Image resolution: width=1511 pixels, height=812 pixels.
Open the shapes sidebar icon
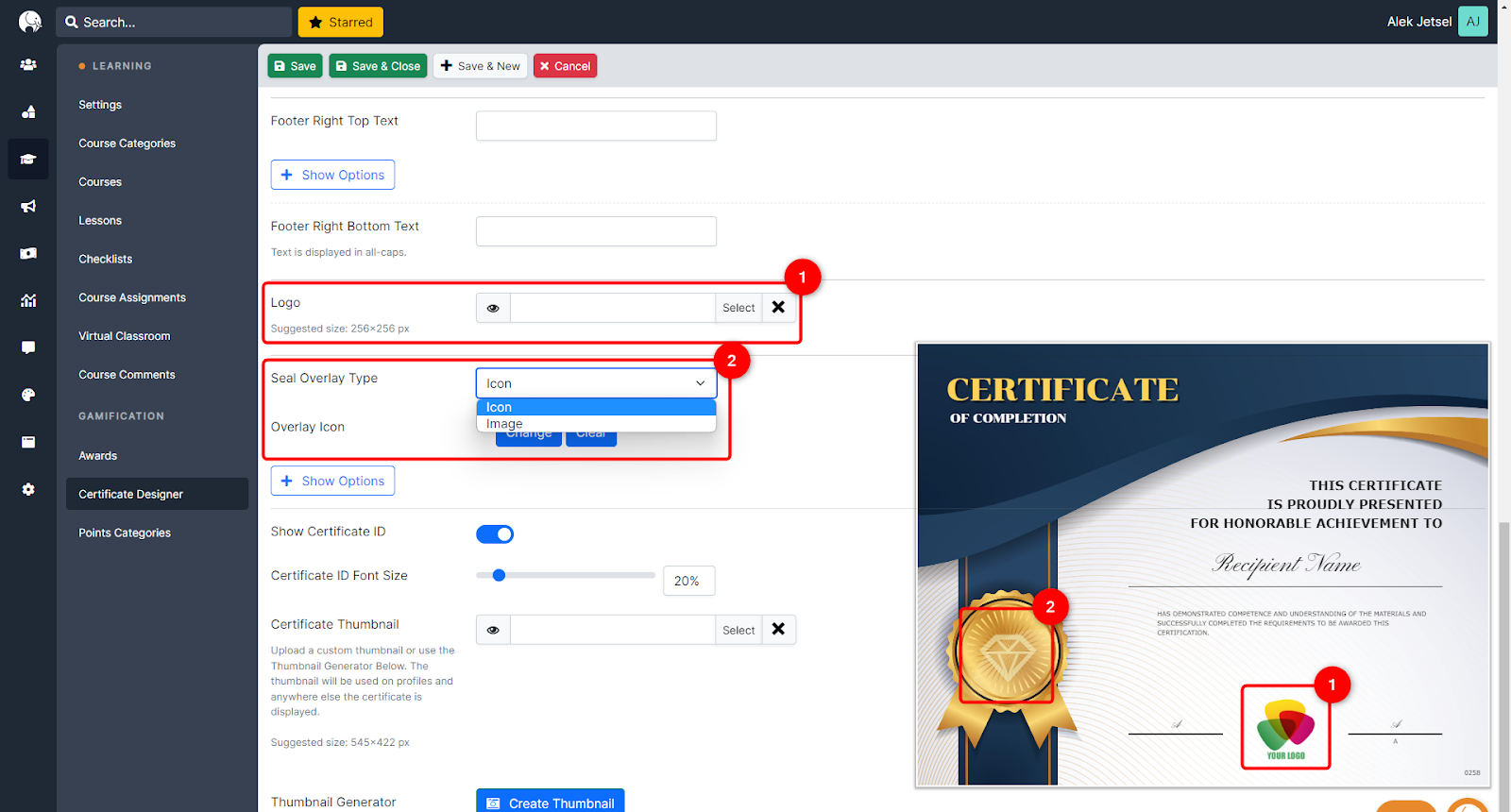coord(28,111)
